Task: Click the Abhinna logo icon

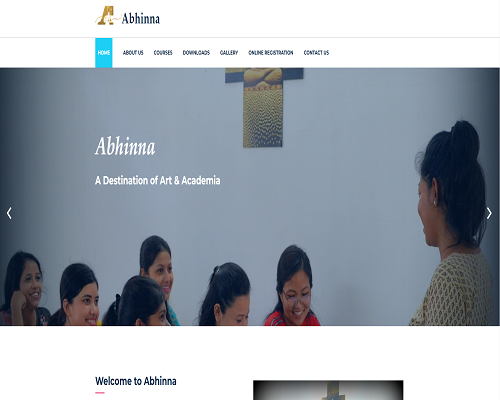Action: [x=105, y=16]
